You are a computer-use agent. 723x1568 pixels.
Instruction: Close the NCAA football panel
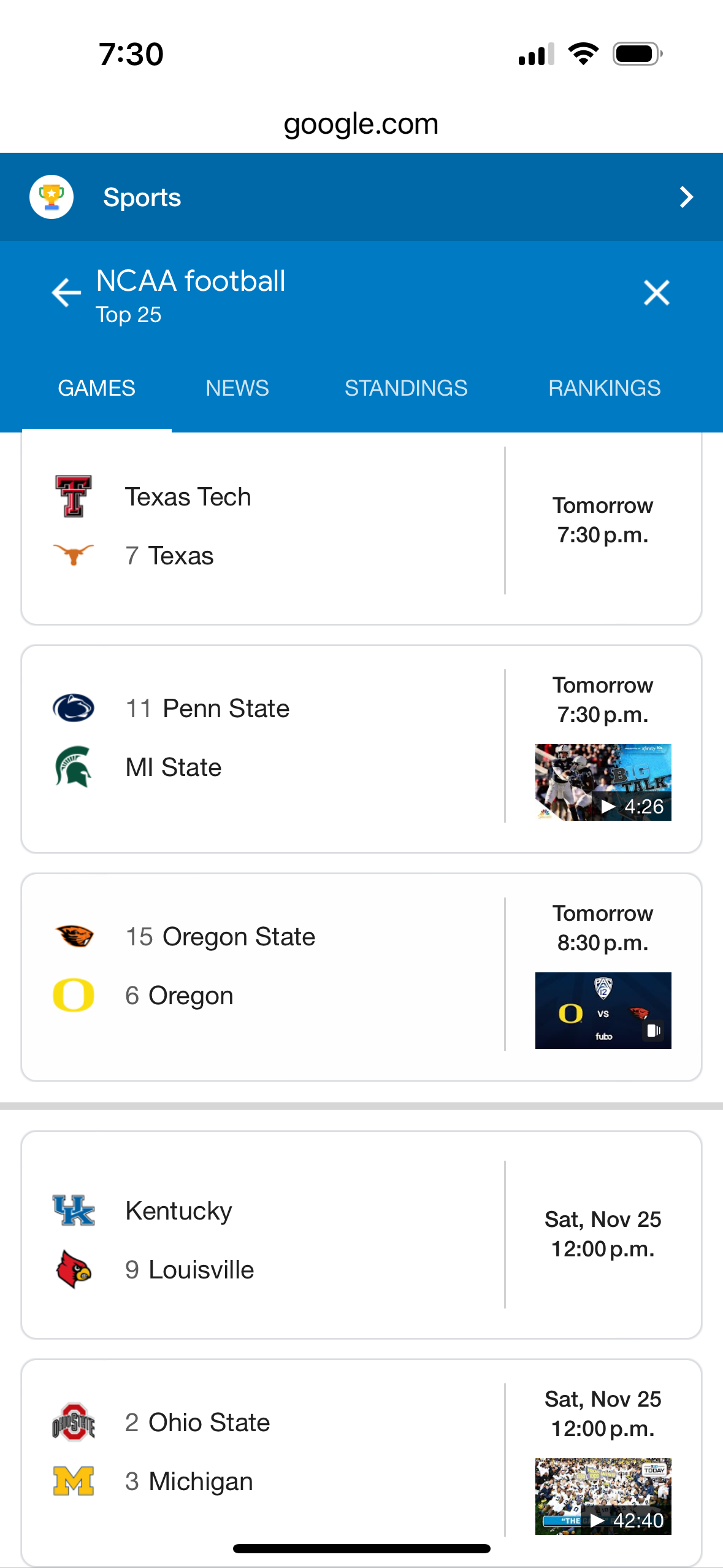pos(656,293)
